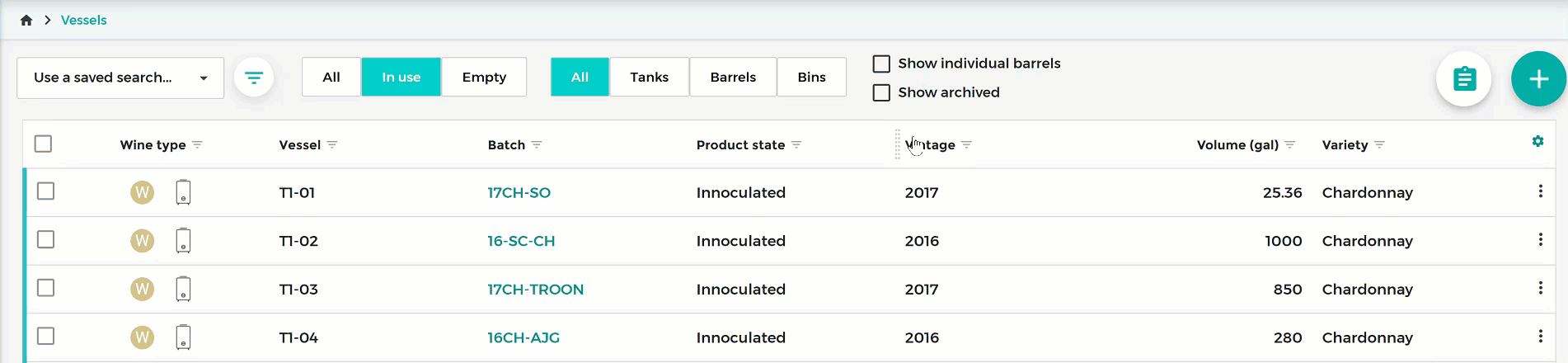Open the three-dot menu for T1-01
This screenshot has width=1568, height=363.
[1540, 191]
